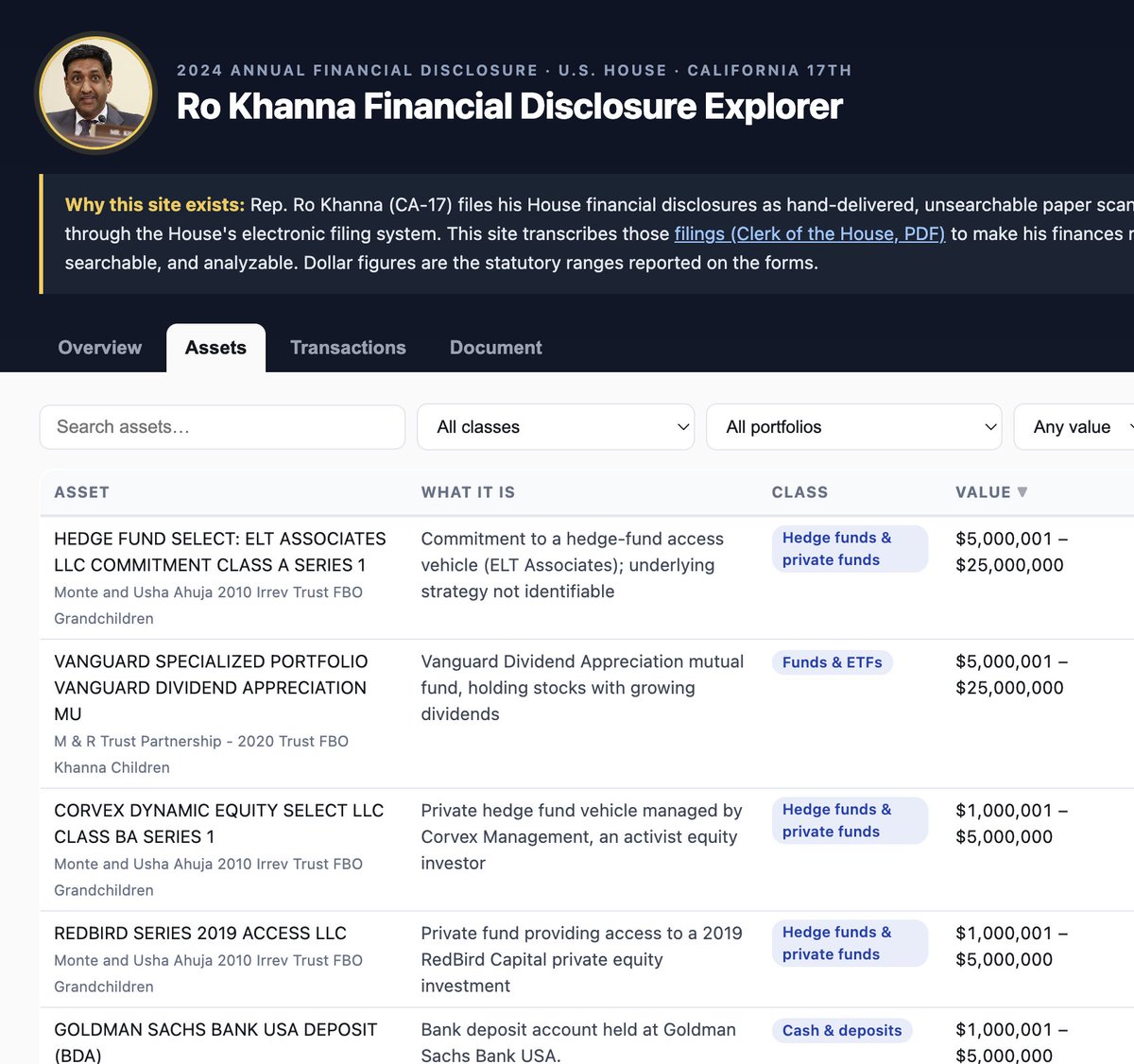Click the Ro Khanna Financial Disclosure Explorer title

click(x=509, y=107)
